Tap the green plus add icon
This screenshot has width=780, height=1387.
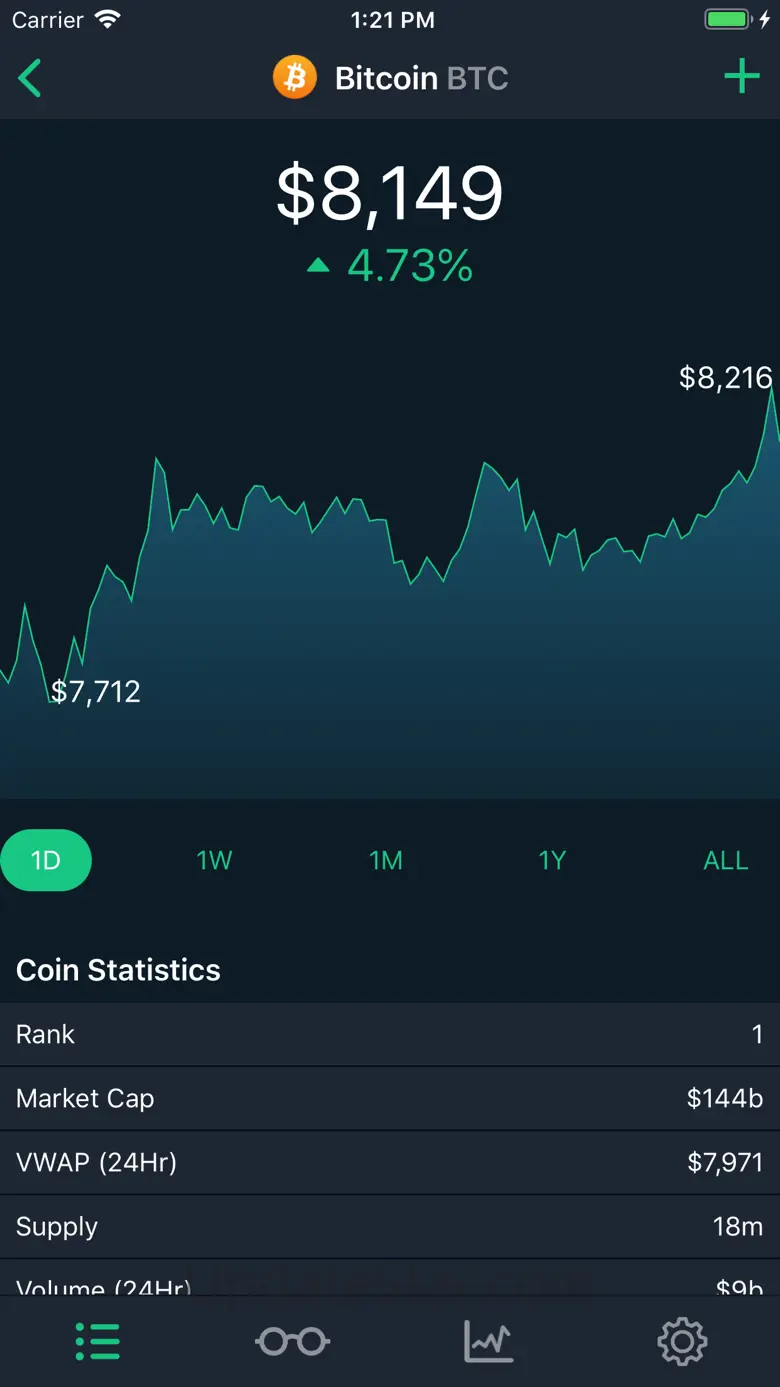(741, 77)
